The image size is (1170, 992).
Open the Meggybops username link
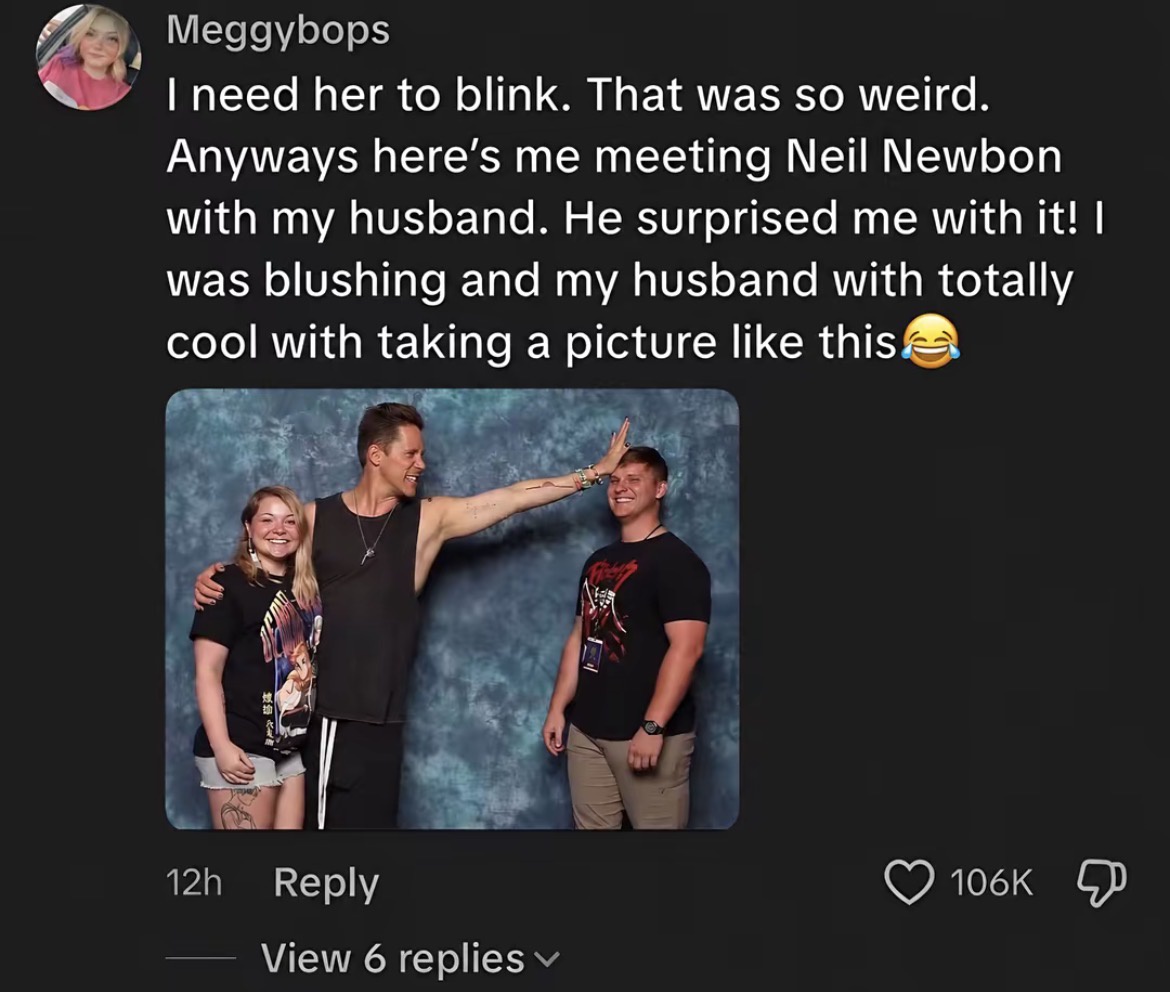coord(278,31)
